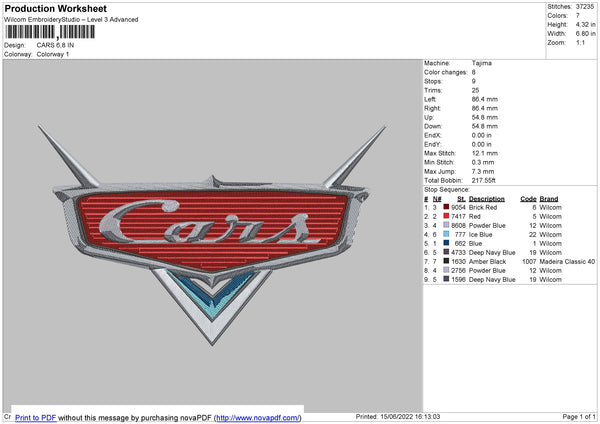The image size is (600, 424).
Task: Select the Madeira Classic 40 brand entry
Action: [x=568, y=262]
